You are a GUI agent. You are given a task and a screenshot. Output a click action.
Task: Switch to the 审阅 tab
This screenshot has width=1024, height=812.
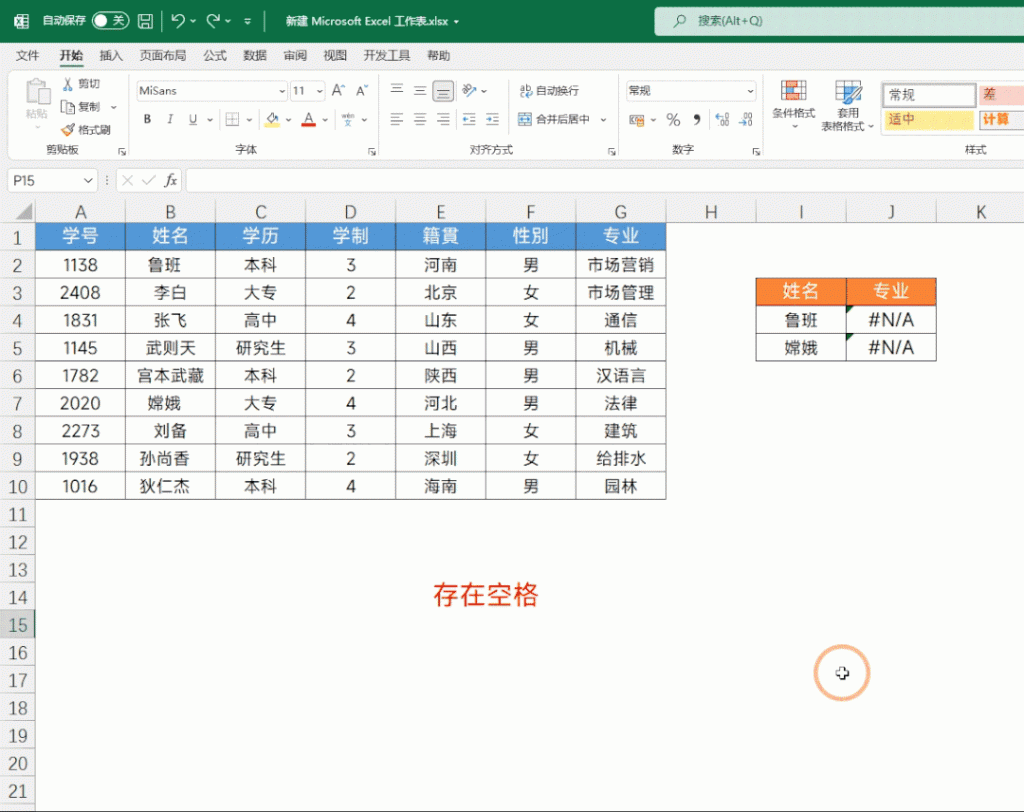(x=295, y=56)
